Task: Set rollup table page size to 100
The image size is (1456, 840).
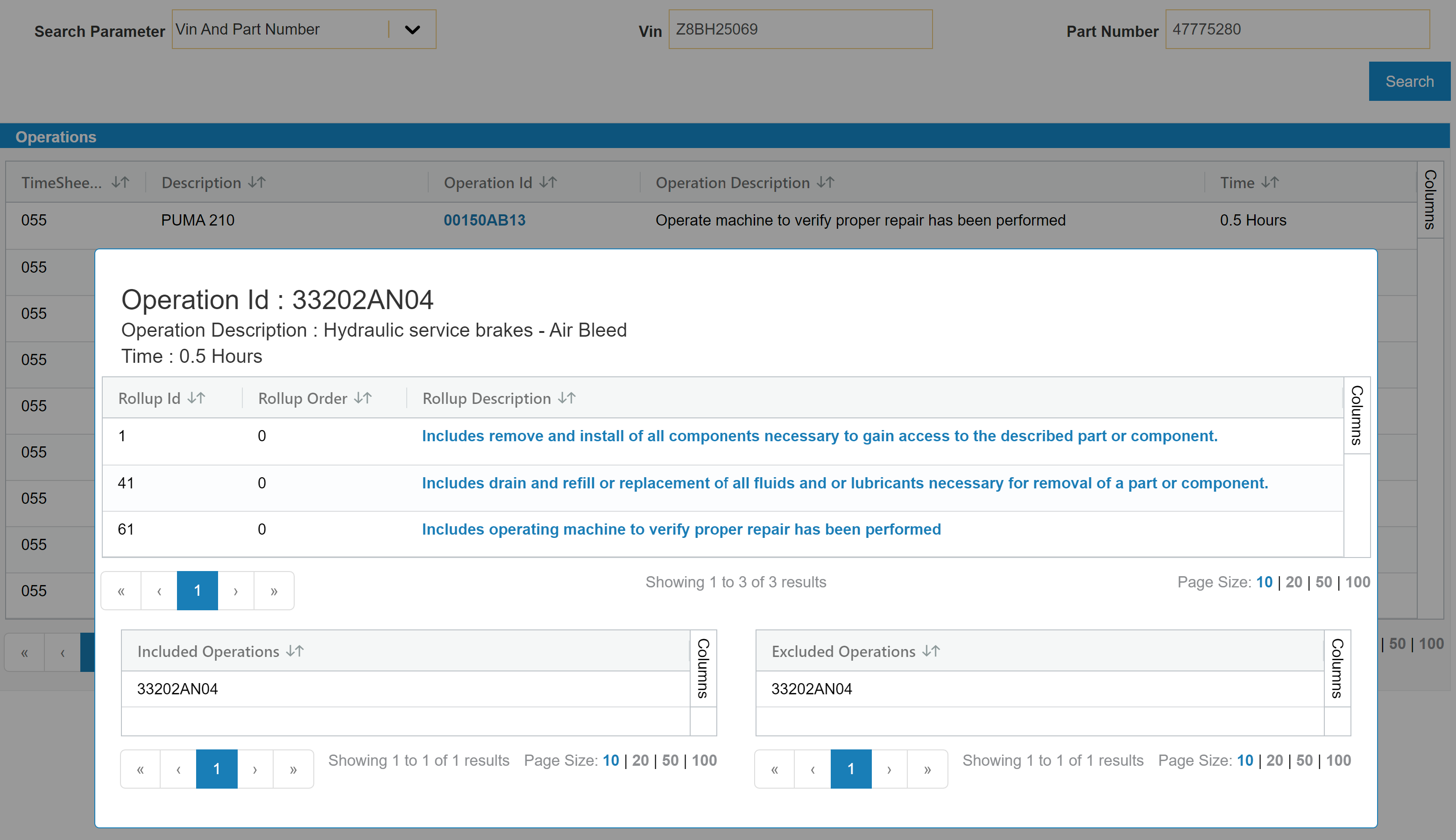Action: click(1357, 582)
